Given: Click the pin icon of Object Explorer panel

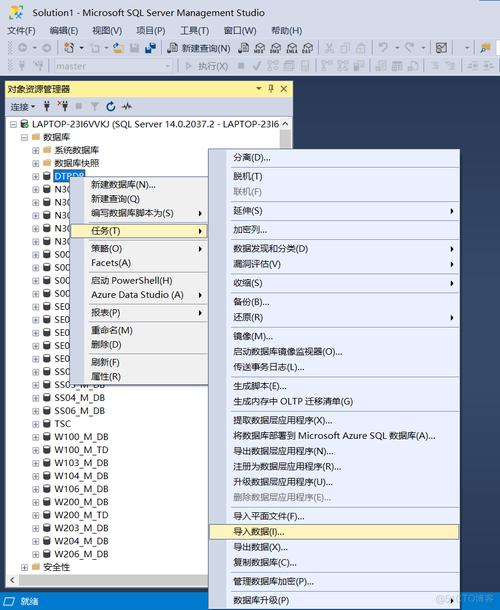Looking at the screenshot, I should 271,89.
